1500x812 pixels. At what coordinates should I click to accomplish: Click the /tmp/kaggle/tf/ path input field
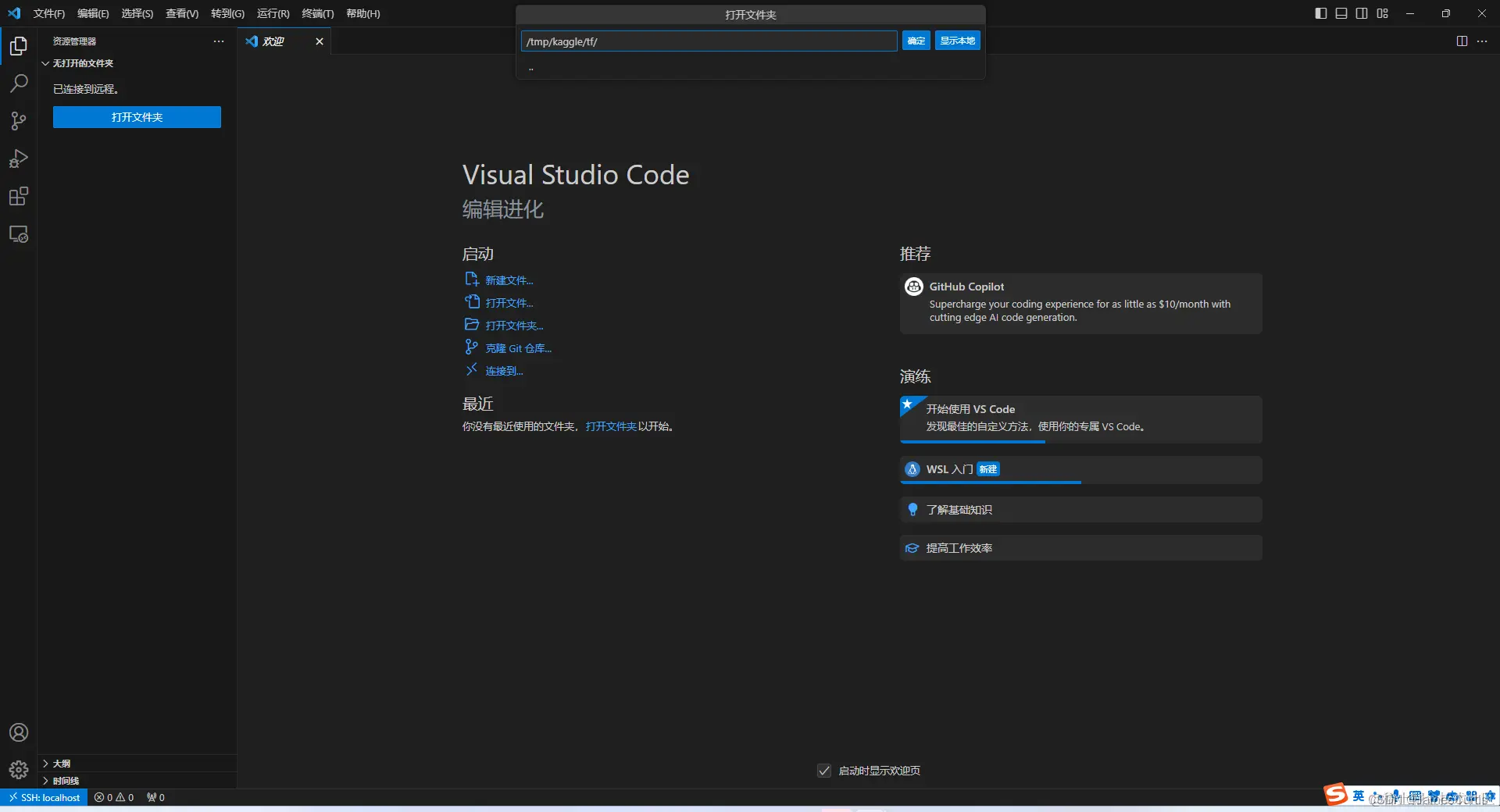click(x=709, y=41)
